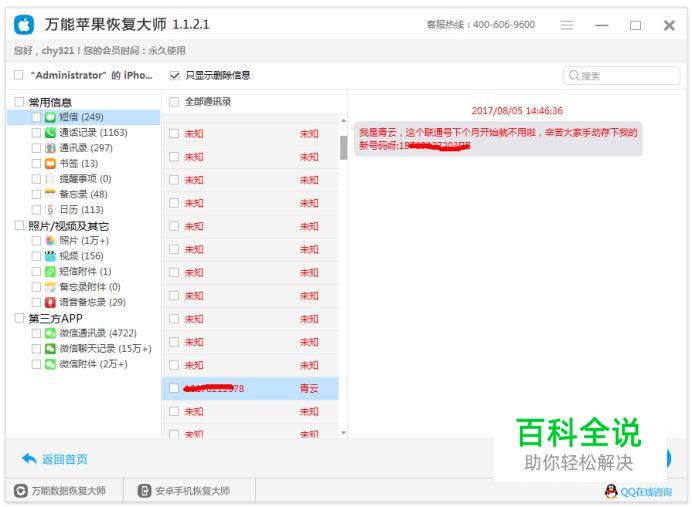Viewport: 692px width, 507px height.
Task: Click the blue Apple app logo icon
Action: pyautogui.click(x=24, y=25)
